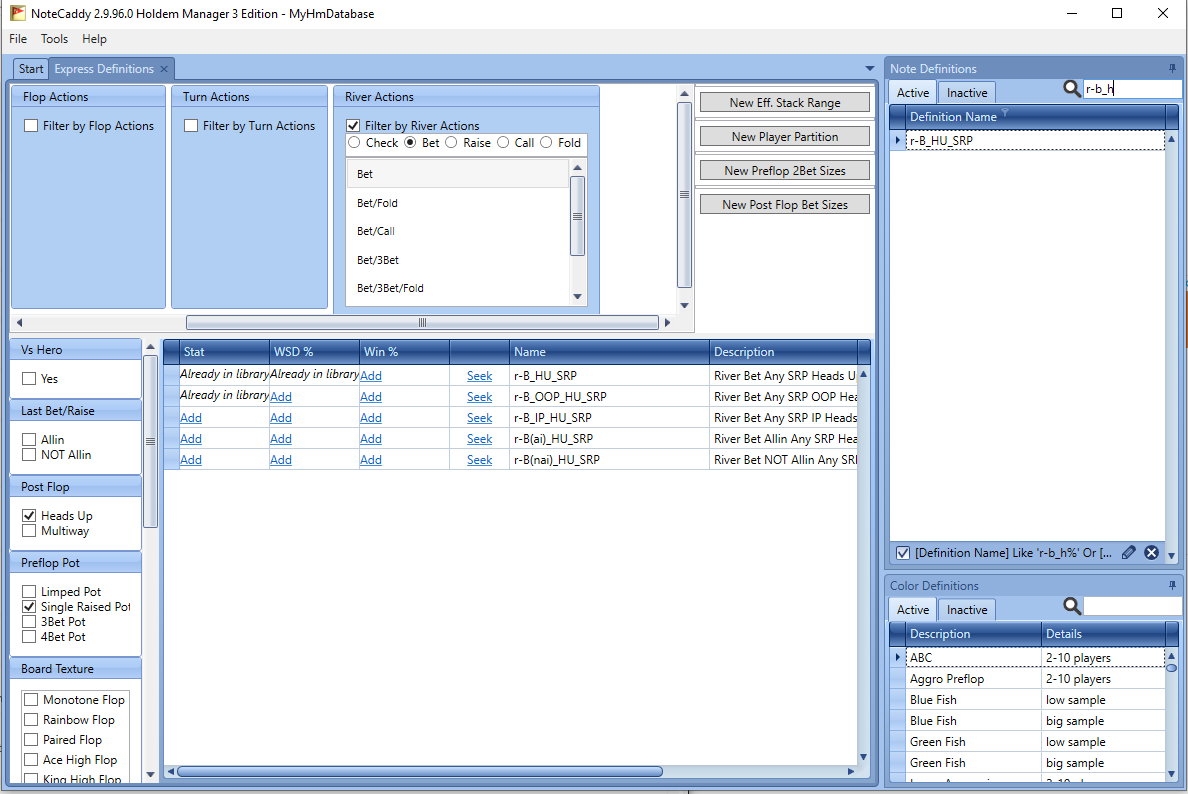Check the Limped Pot checkbox
Viewport: 1188px width, 794px height.
[x=30, y=591]
